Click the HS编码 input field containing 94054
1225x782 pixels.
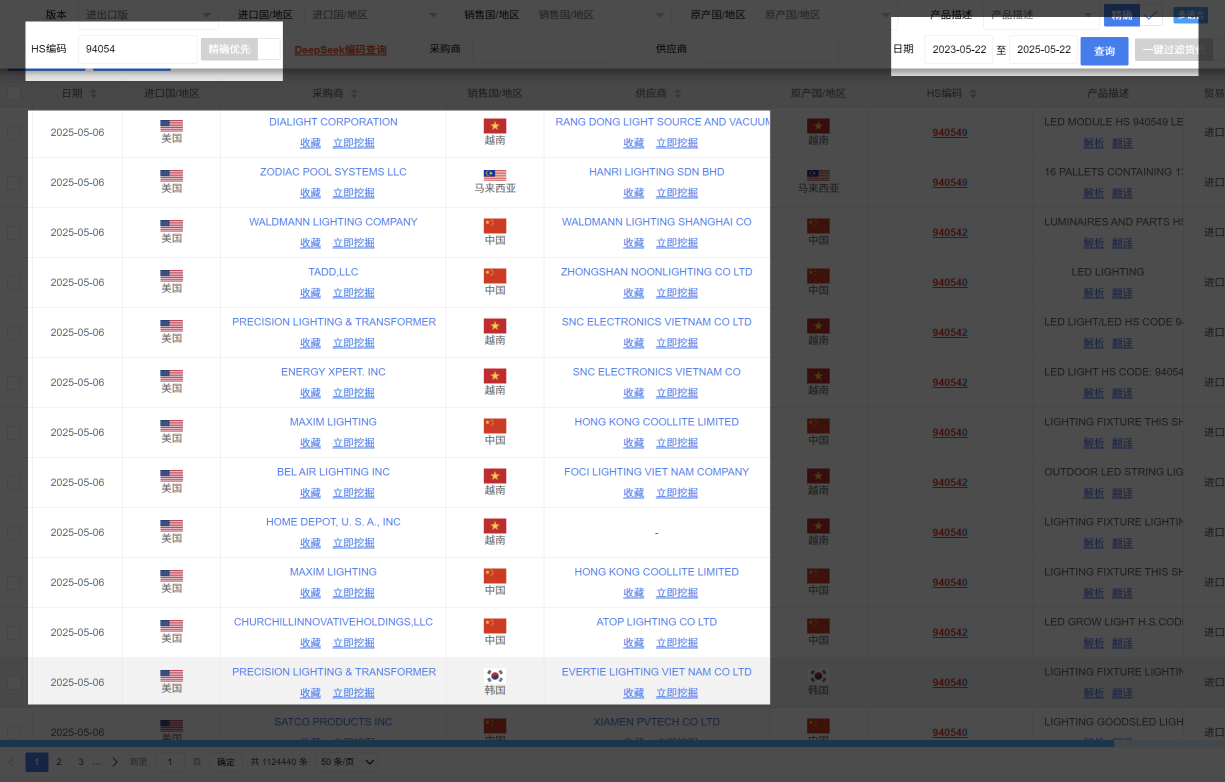[138, 49]
